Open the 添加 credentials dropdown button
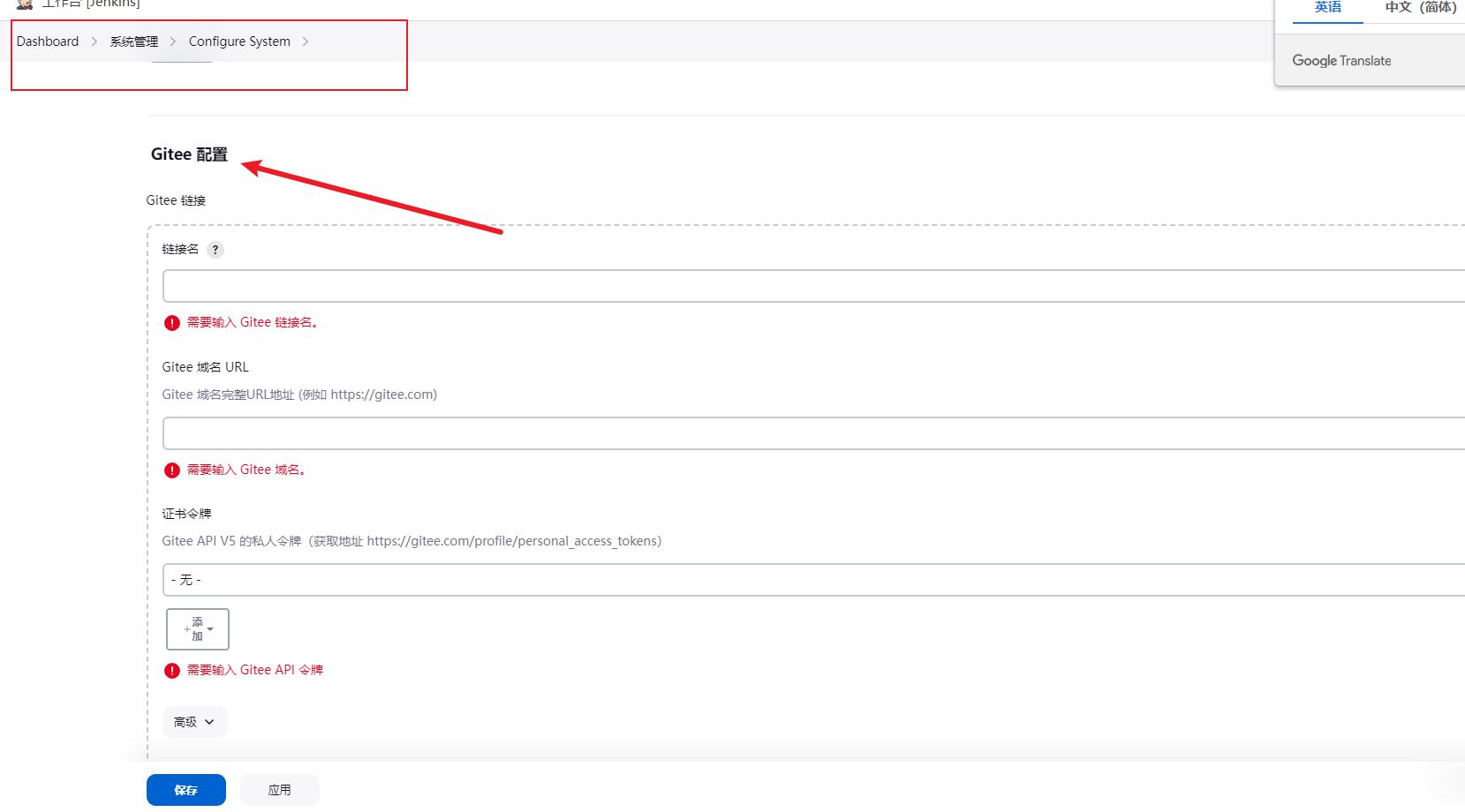Image resolution: width=1465 pixels, height=812 pixels. [x=198, y=629]
